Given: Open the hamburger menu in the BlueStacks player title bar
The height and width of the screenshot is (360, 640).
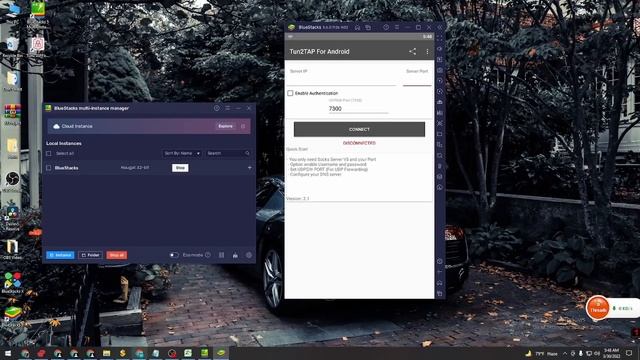Looking at the screenshot, I should [x=397, y=27].
